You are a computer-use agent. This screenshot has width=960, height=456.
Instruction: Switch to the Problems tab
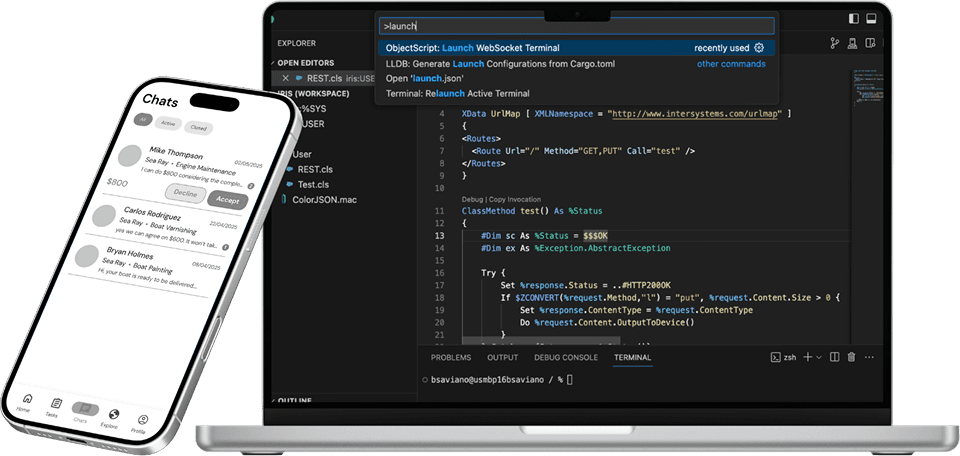point(450,357)
